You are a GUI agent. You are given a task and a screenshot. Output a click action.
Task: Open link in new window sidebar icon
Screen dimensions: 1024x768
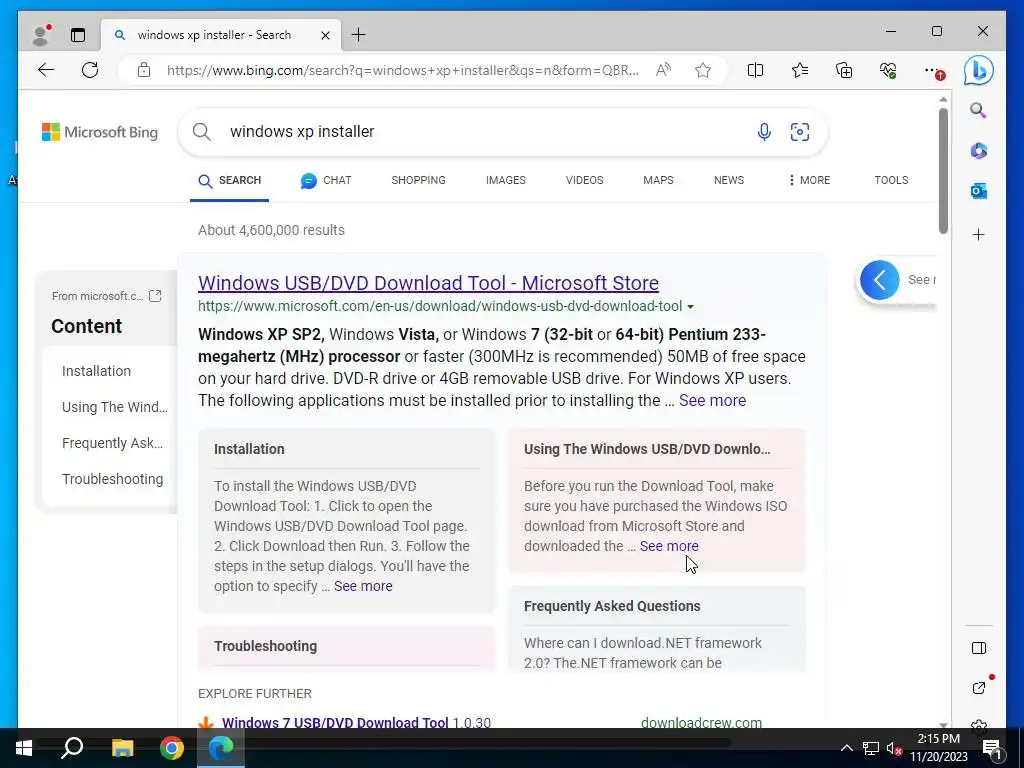(x=979, y=687)
